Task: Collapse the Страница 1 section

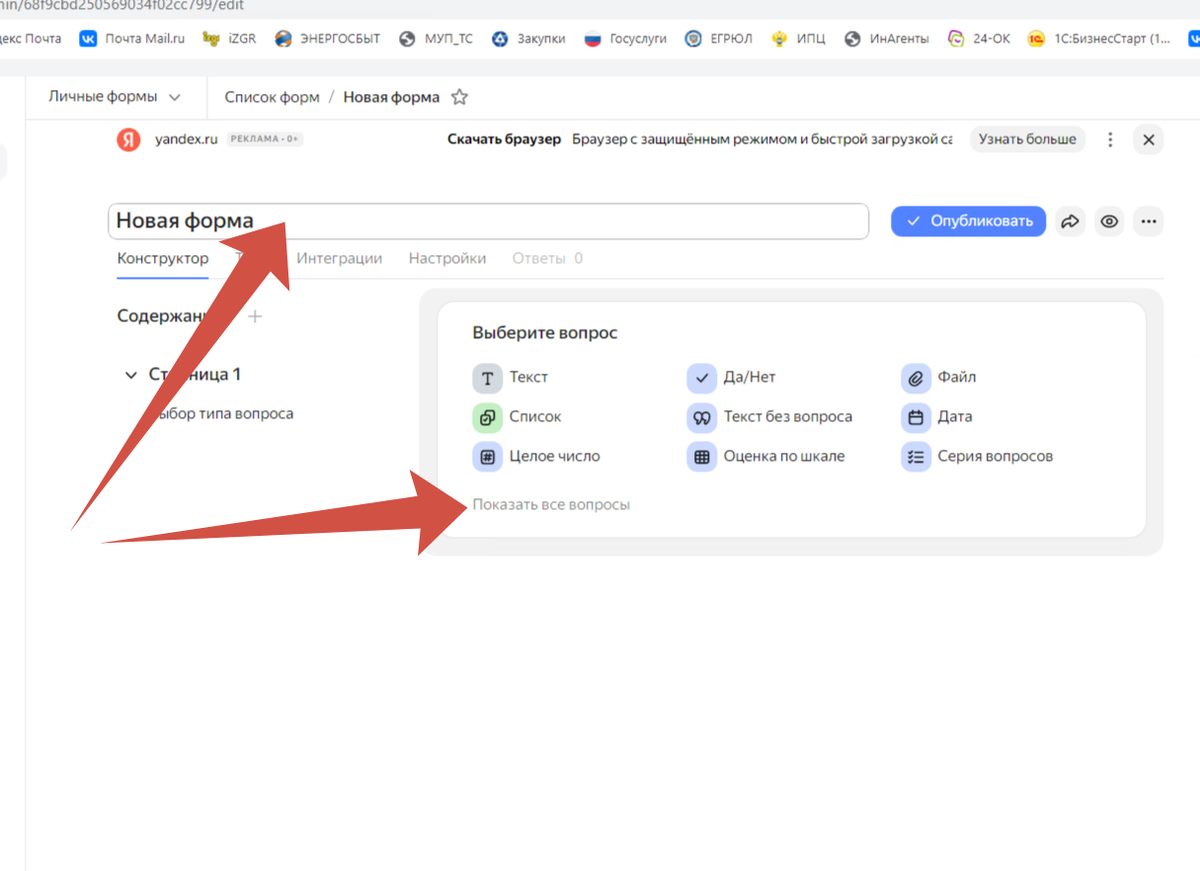Action: point(130,375)
